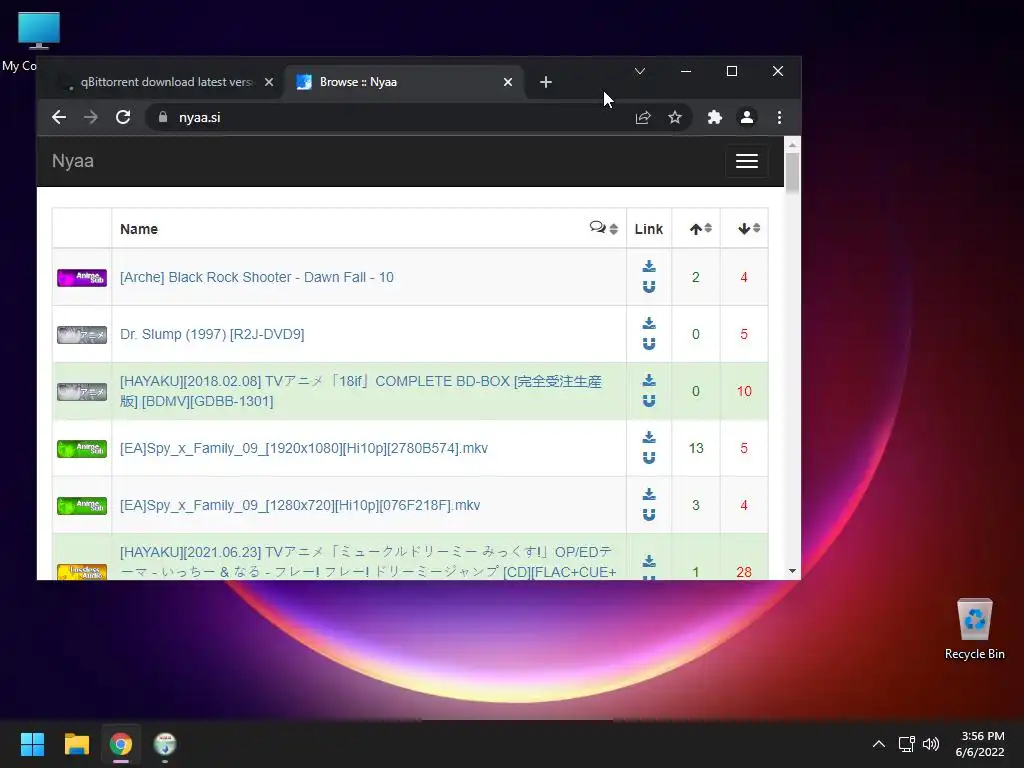
Task: Open network icon in system tray
Action: pyautogui.click(x=906, y=744)
